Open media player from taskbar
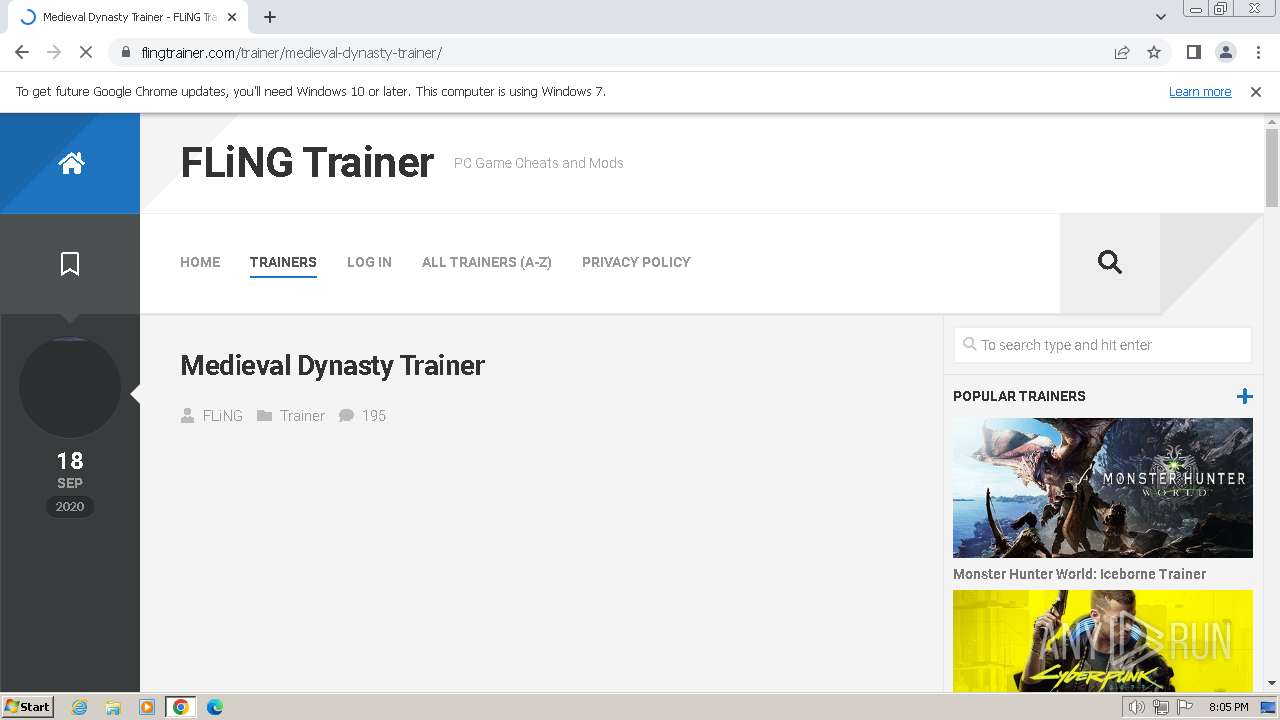The image size is (1280, 720). [147, 707]
